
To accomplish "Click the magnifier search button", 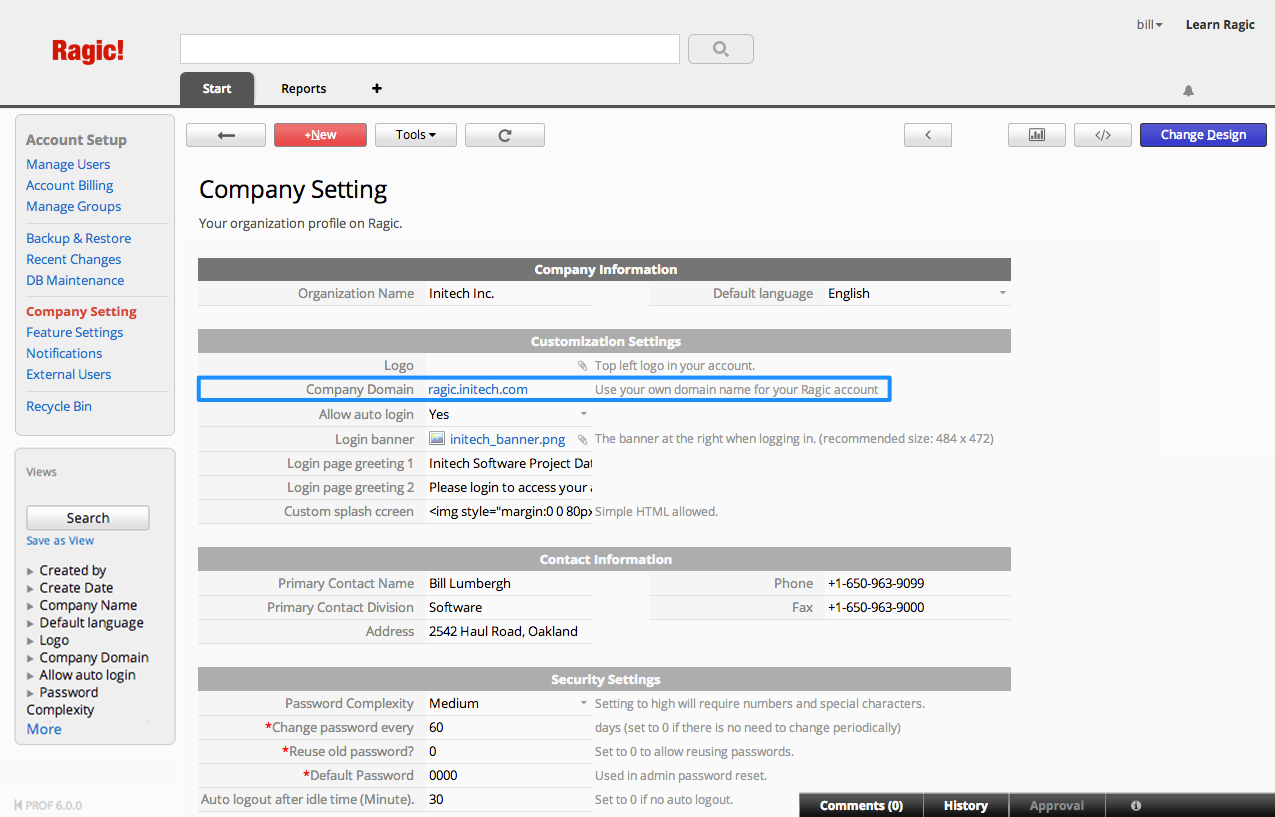I will point(721,49).
